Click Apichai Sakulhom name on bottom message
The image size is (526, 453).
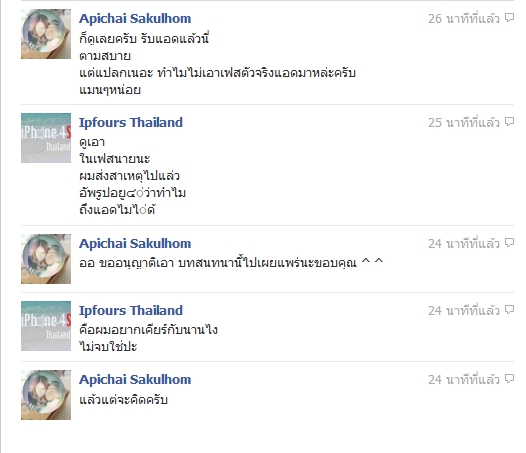pos(135,380)
